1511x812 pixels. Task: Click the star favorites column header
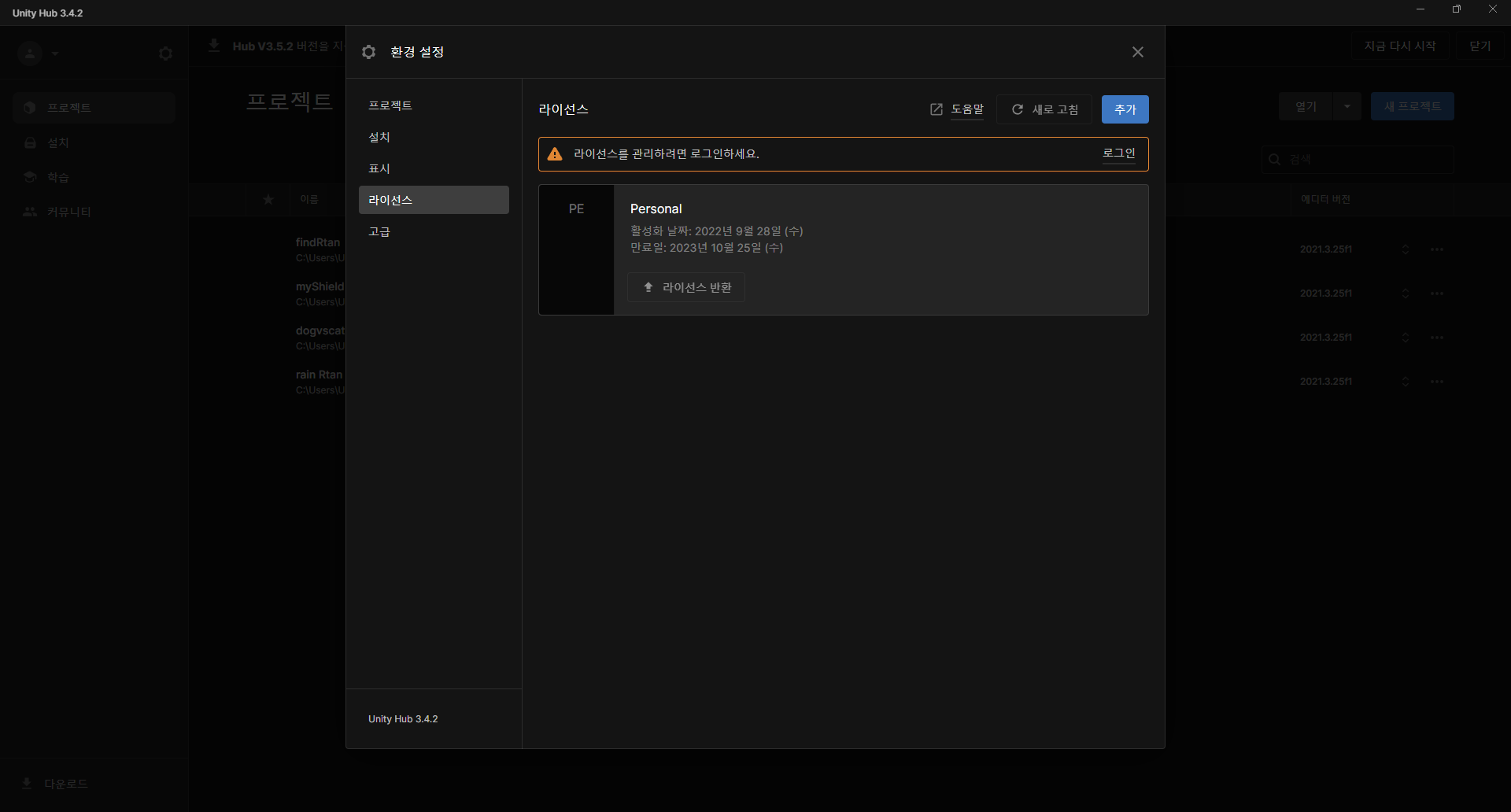[268, 200]
